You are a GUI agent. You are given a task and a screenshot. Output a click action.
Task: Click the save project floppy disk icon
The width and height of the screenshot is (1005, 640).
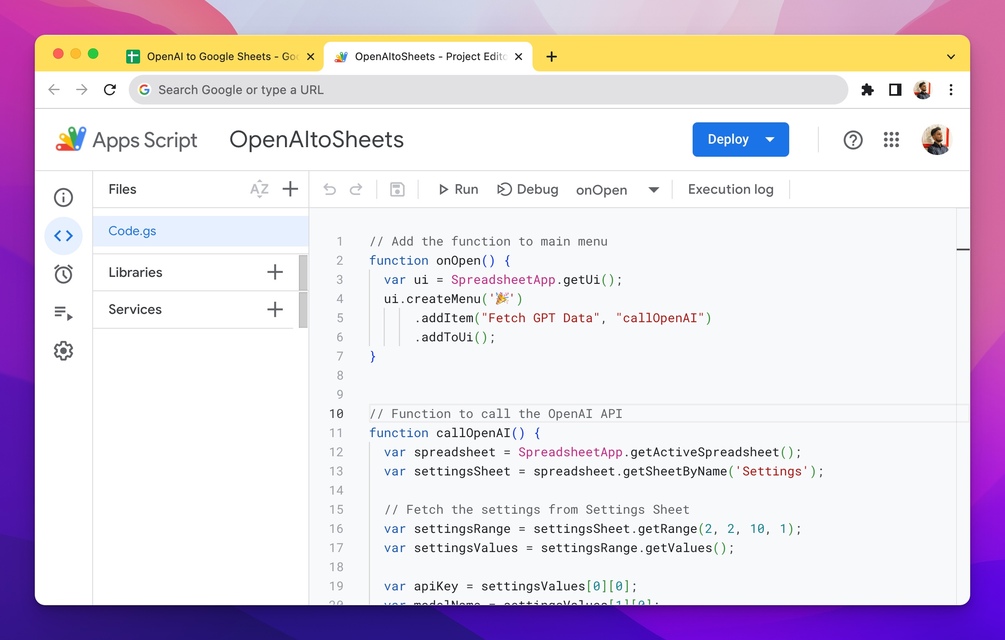point(397,190)
